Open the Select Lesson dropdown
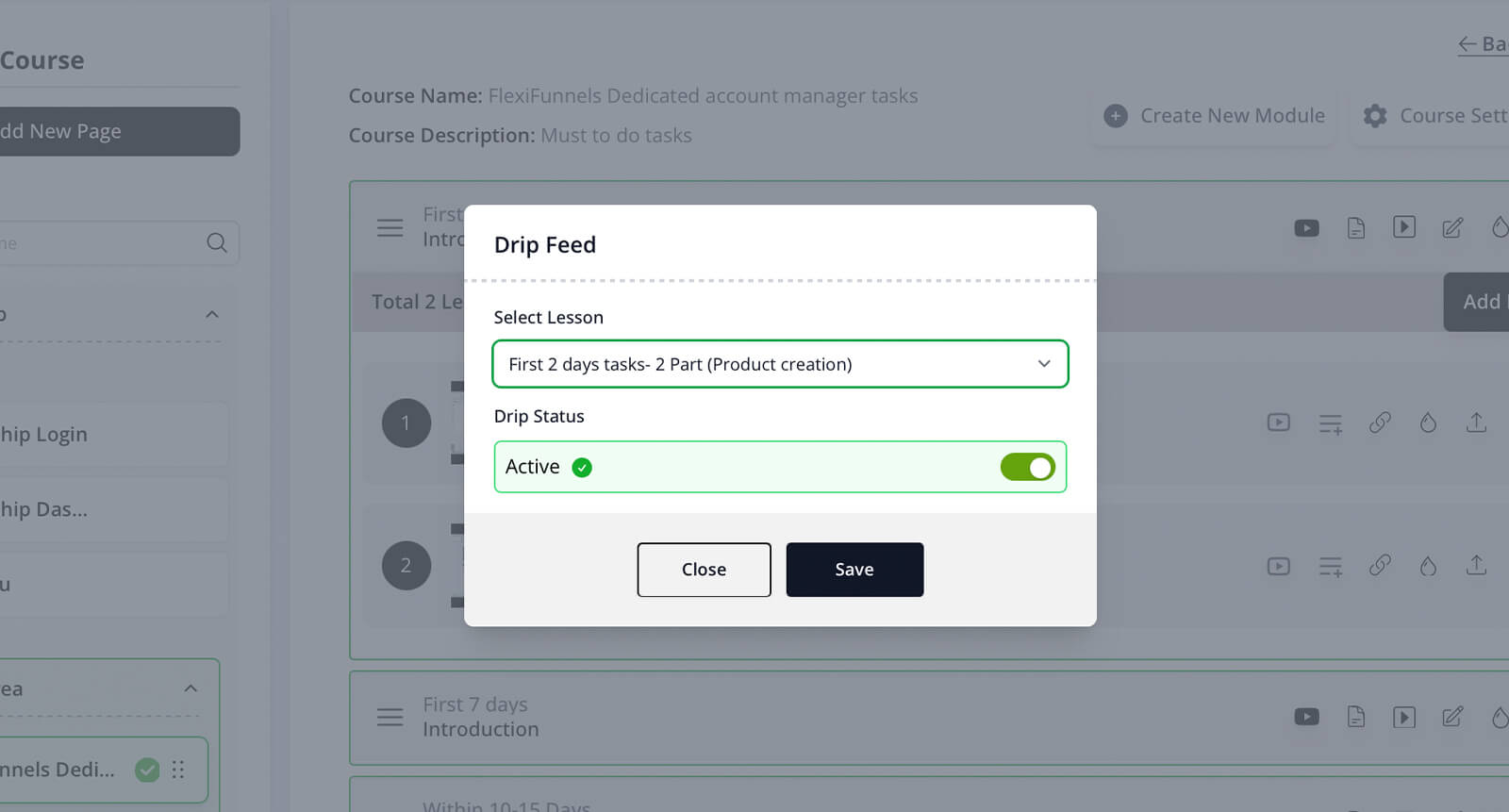1509x812 pixels. pos(780,364)
